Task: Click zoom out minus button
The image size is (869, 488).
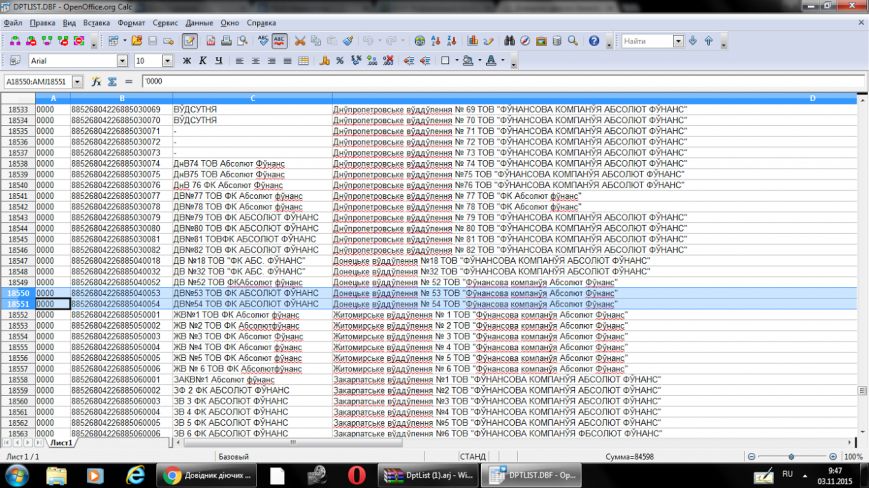Action: (x=751, y=457)
